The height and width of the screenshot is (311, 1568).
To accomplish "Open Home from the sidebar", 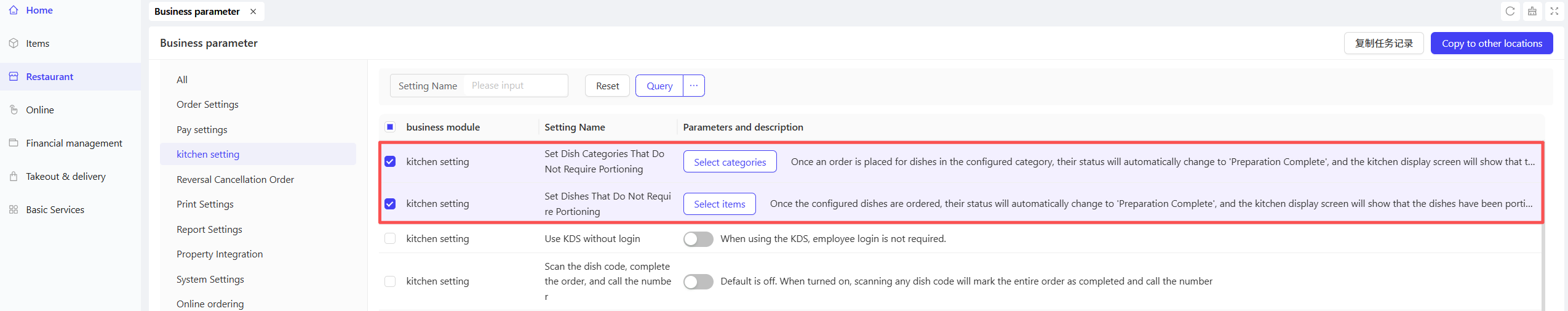I will [x=39, y=10].
